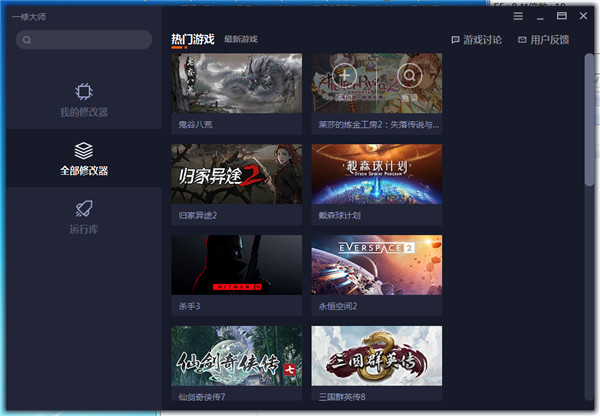Minimize the 一修大师 window
The image size is (600, 416).
[x=540, y=16]
